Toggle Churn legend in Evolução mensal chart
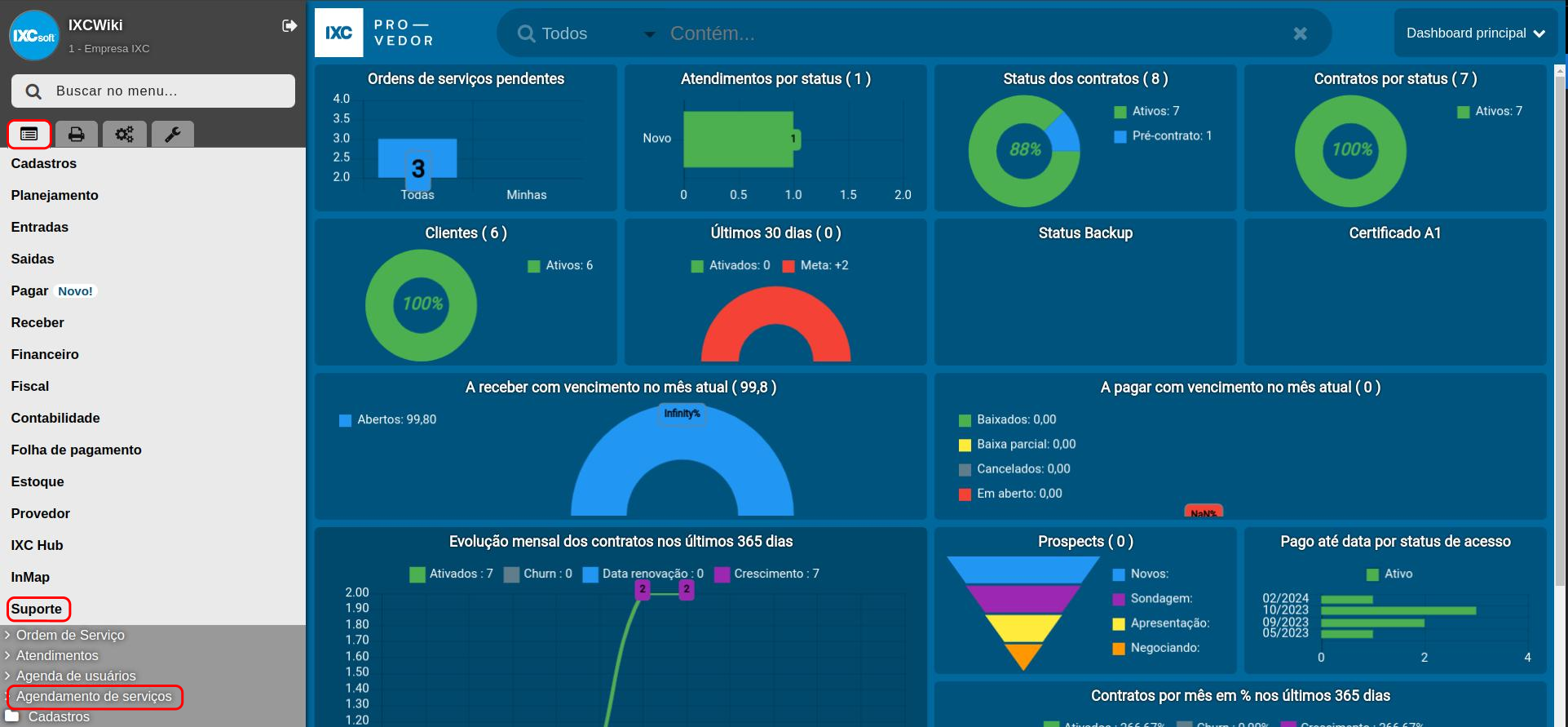Viewport: 1568px width, 727px height. 538,574
